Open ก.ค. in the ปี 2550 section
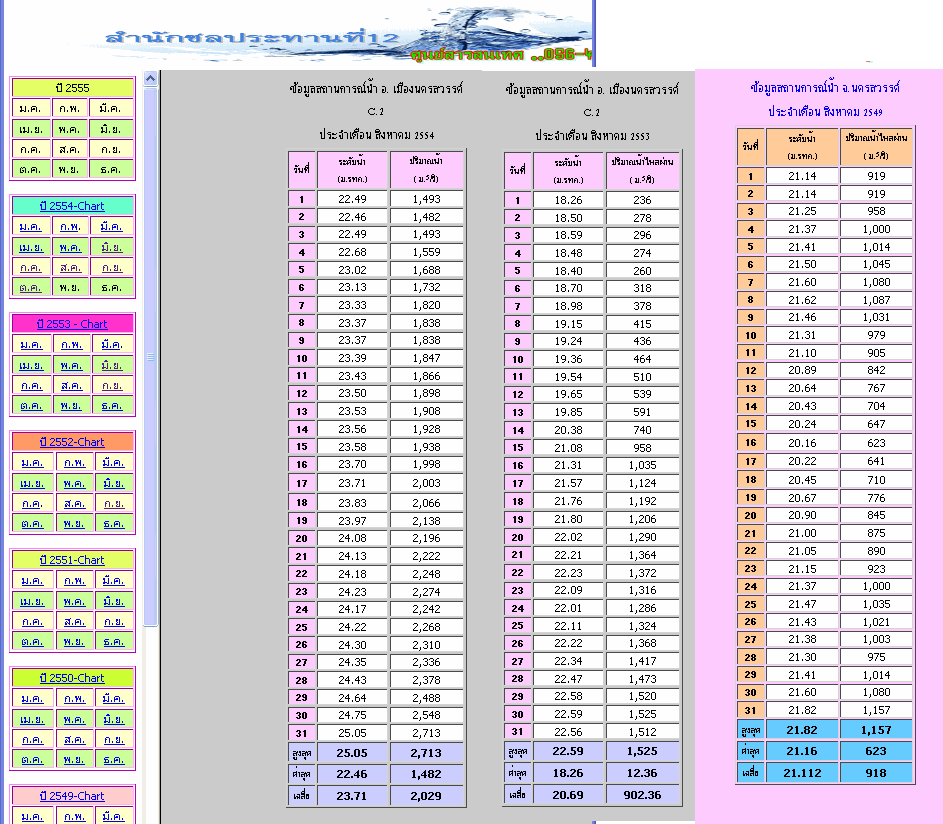 tap(32, 739)
